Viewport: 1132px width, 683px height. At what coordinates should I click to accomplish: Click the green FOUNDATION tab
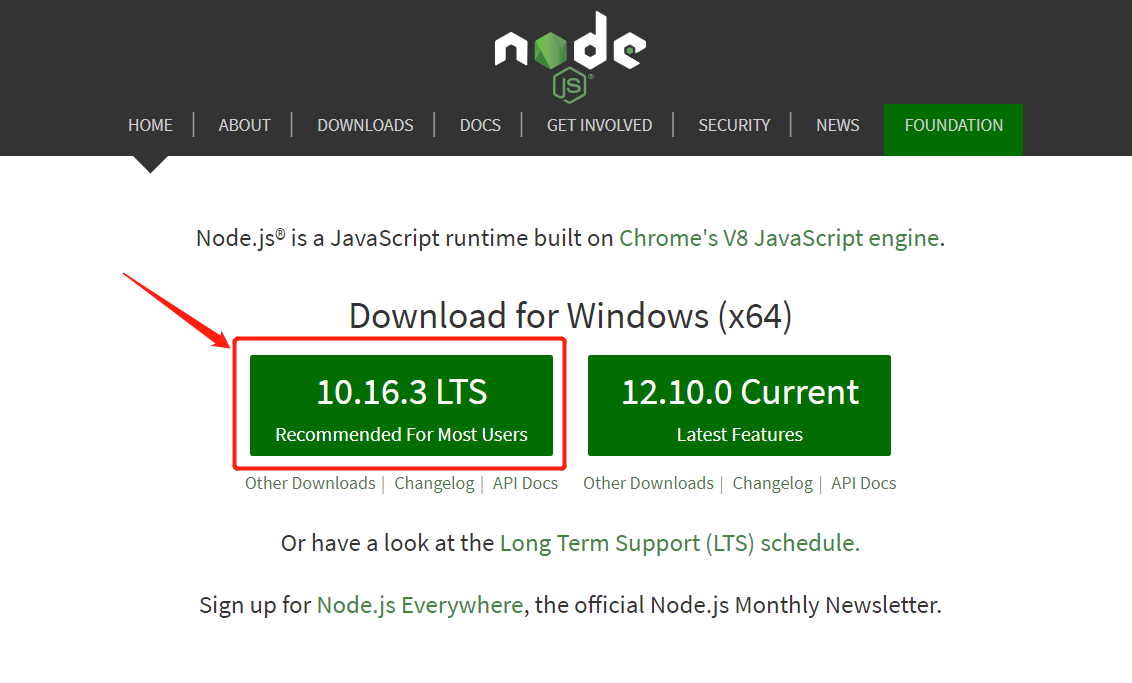click(x=953, y=125)
